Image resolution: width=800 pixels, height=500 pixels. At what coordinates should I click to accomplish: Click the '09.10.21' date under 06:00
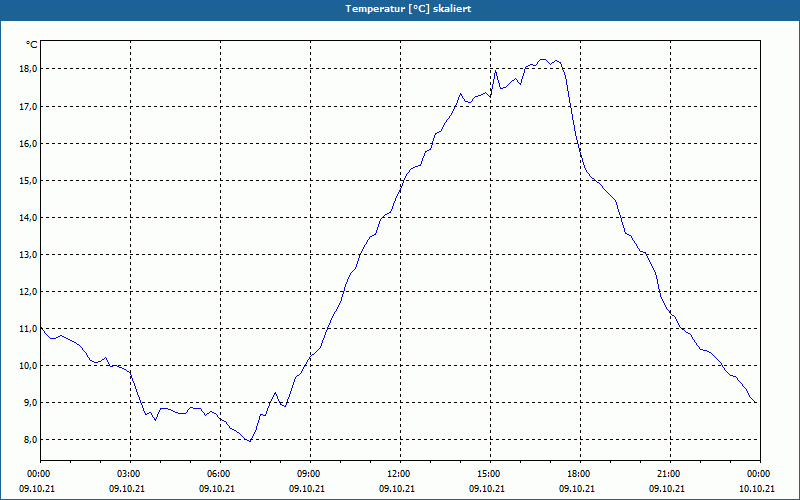click(x=217, y=489)
